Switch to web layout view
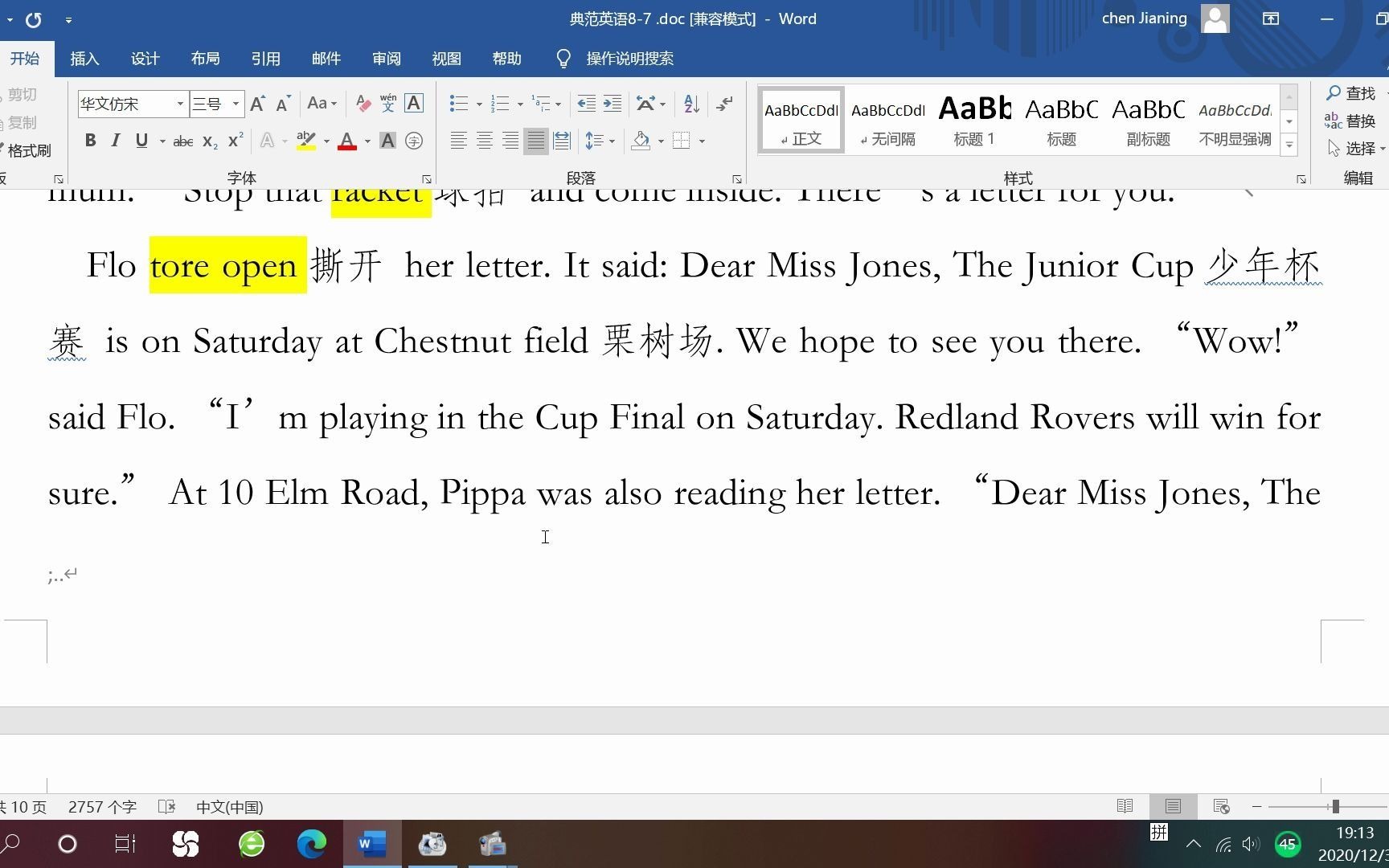 point(1221,806)
